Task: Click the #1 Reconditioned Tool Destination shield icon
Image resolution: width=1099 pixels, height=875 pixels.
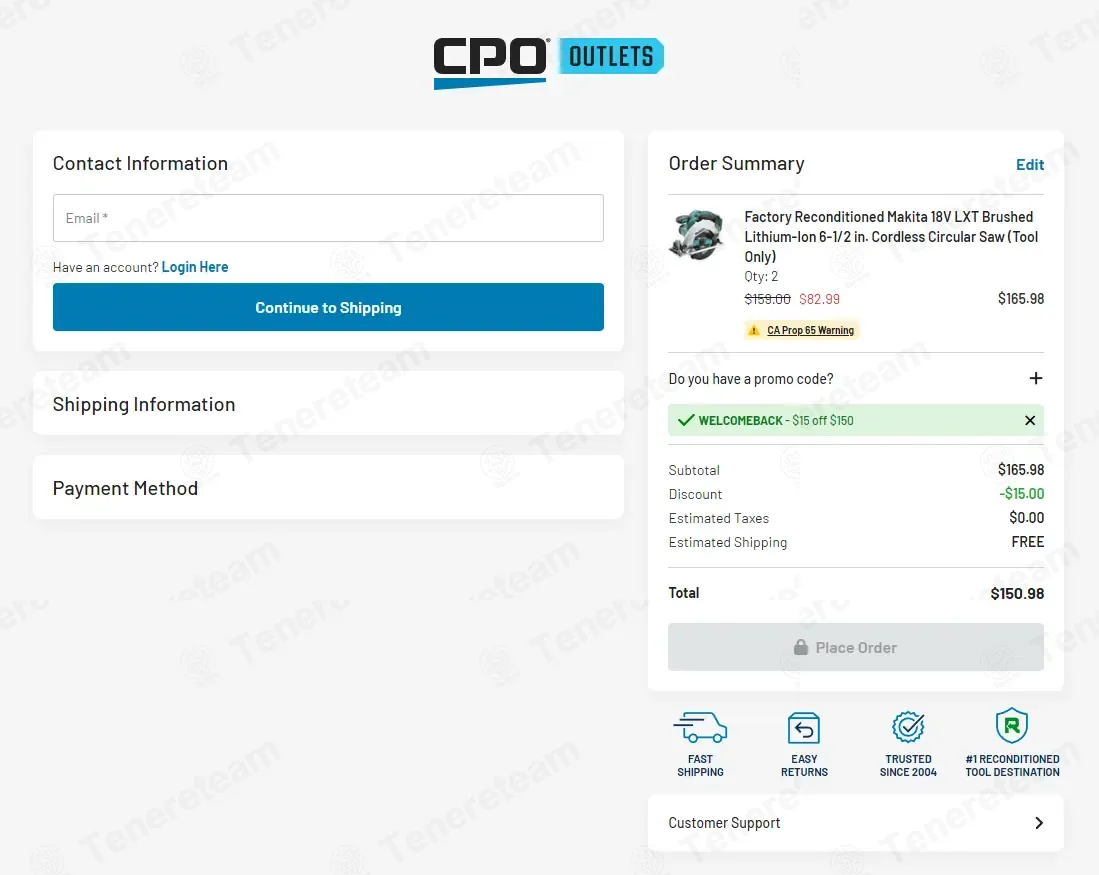Action: (1012, 726)
